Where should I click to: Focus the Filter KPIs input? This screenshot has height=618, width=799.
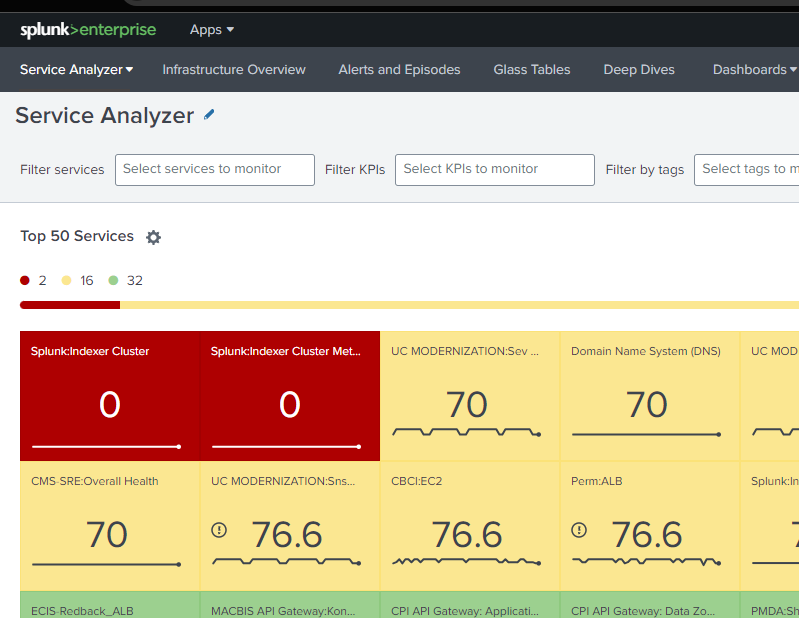(494, 170)
